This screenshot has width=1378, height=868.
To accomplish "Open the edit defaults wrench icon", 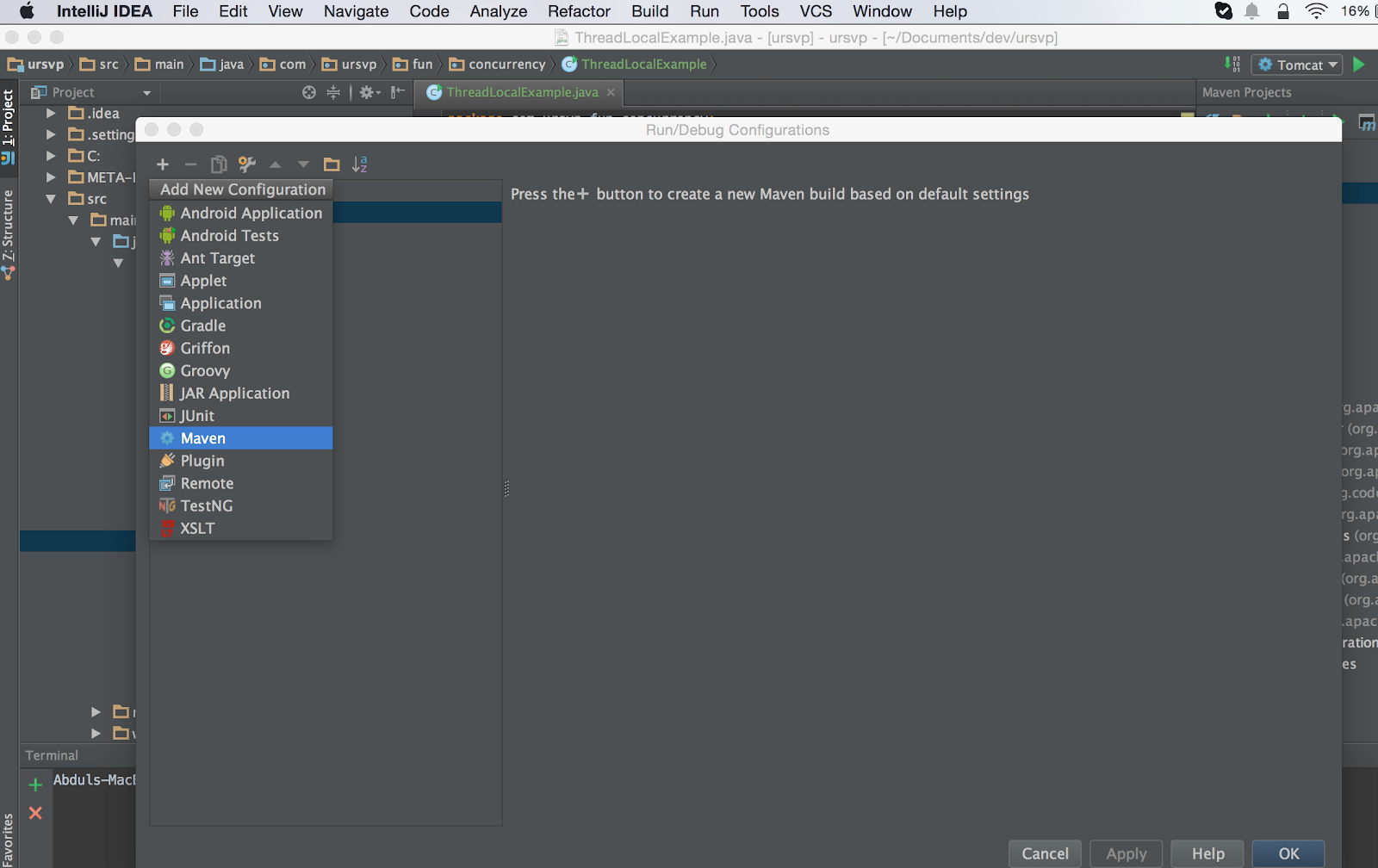I will pos(247,164).
